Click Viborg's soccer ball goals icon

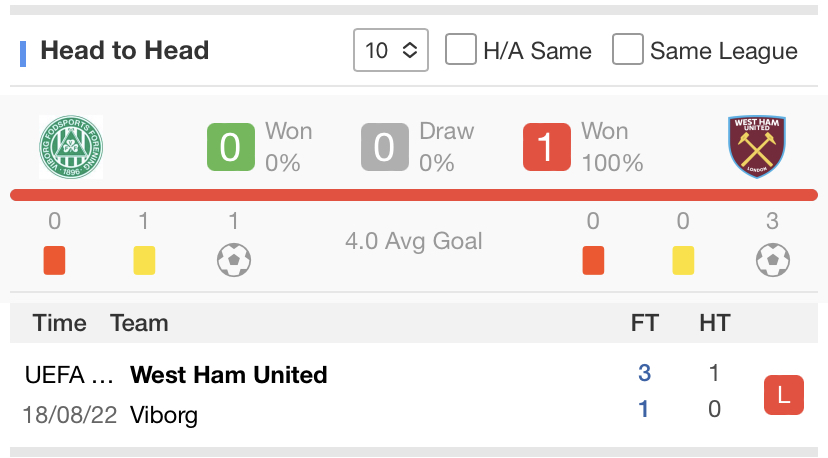(234, 260)
